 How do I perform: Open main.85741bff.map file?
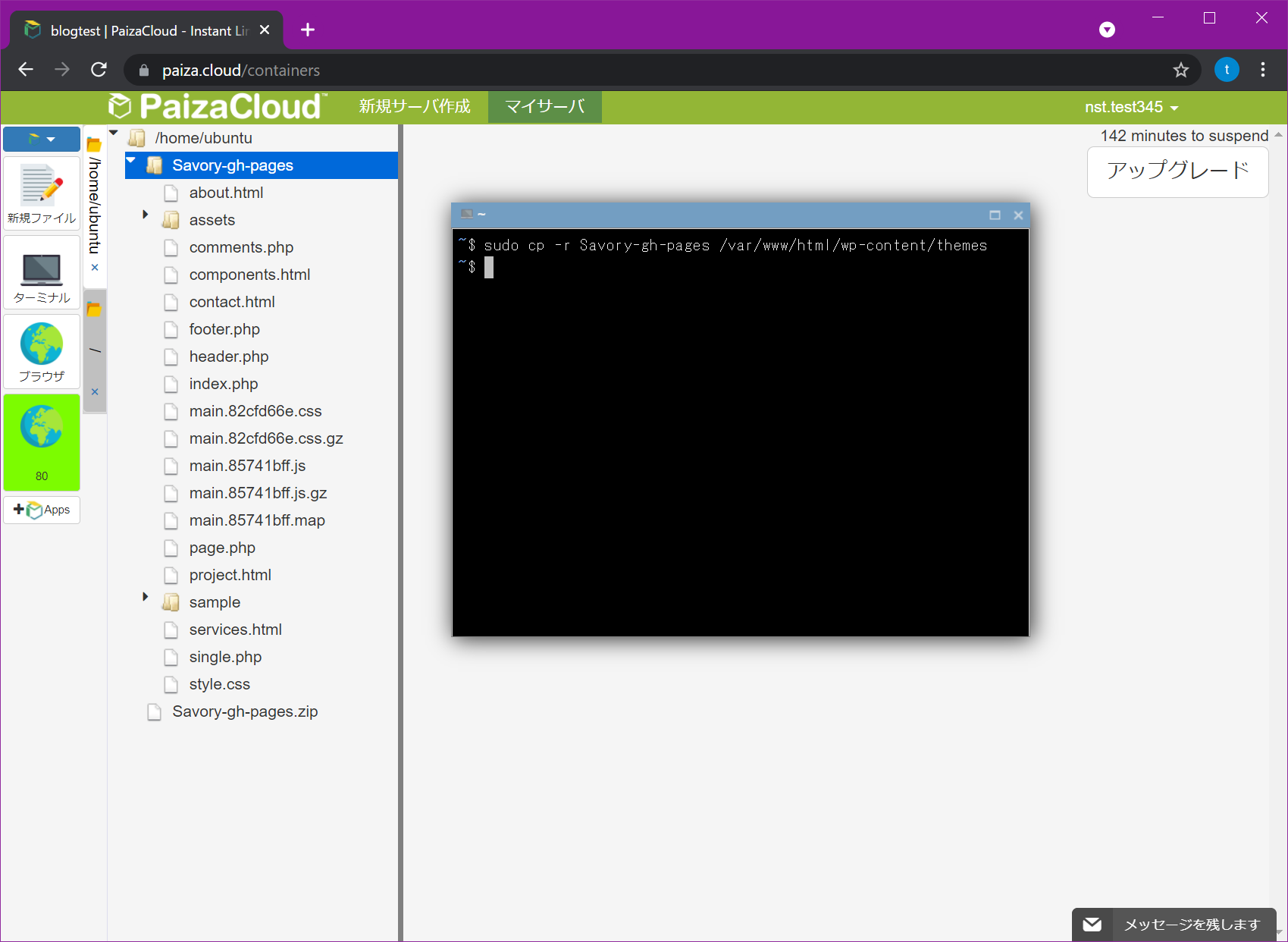257,520
